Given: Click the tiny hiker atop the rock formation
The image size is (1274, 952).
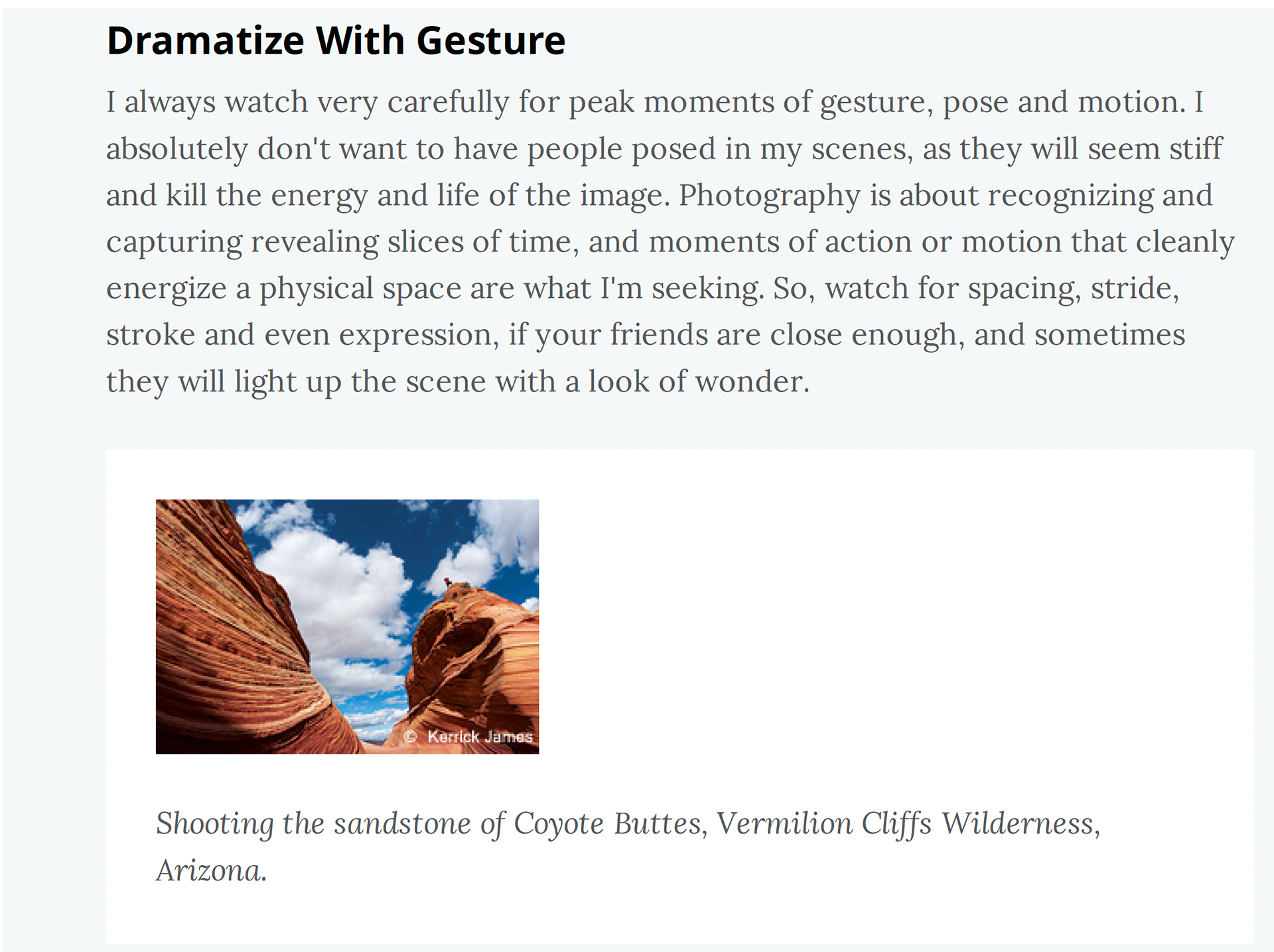Looking at the screenshot, I should [x=448, y=582].
